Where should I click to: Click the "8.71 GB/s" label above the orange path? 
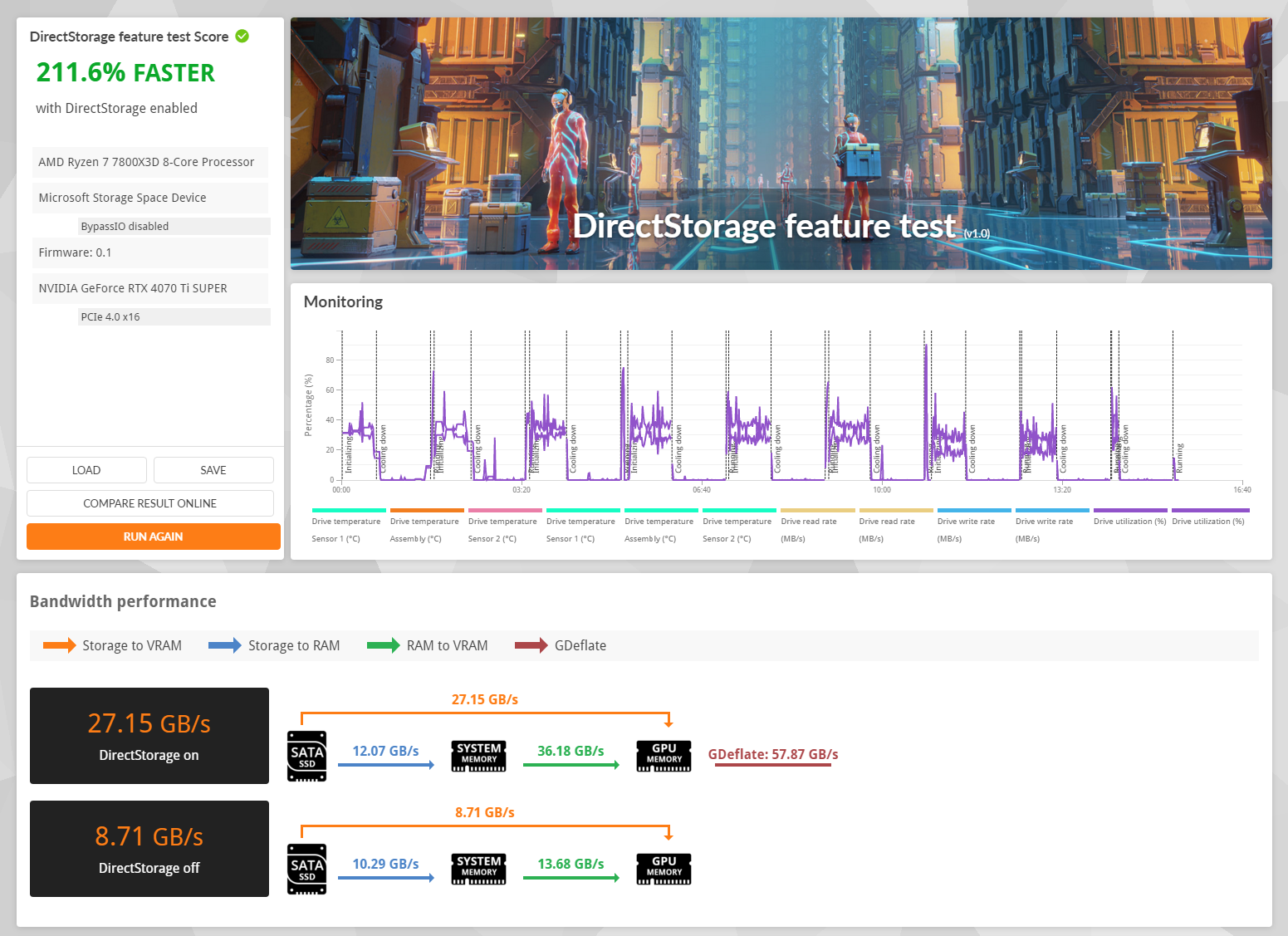coord(485,812)
